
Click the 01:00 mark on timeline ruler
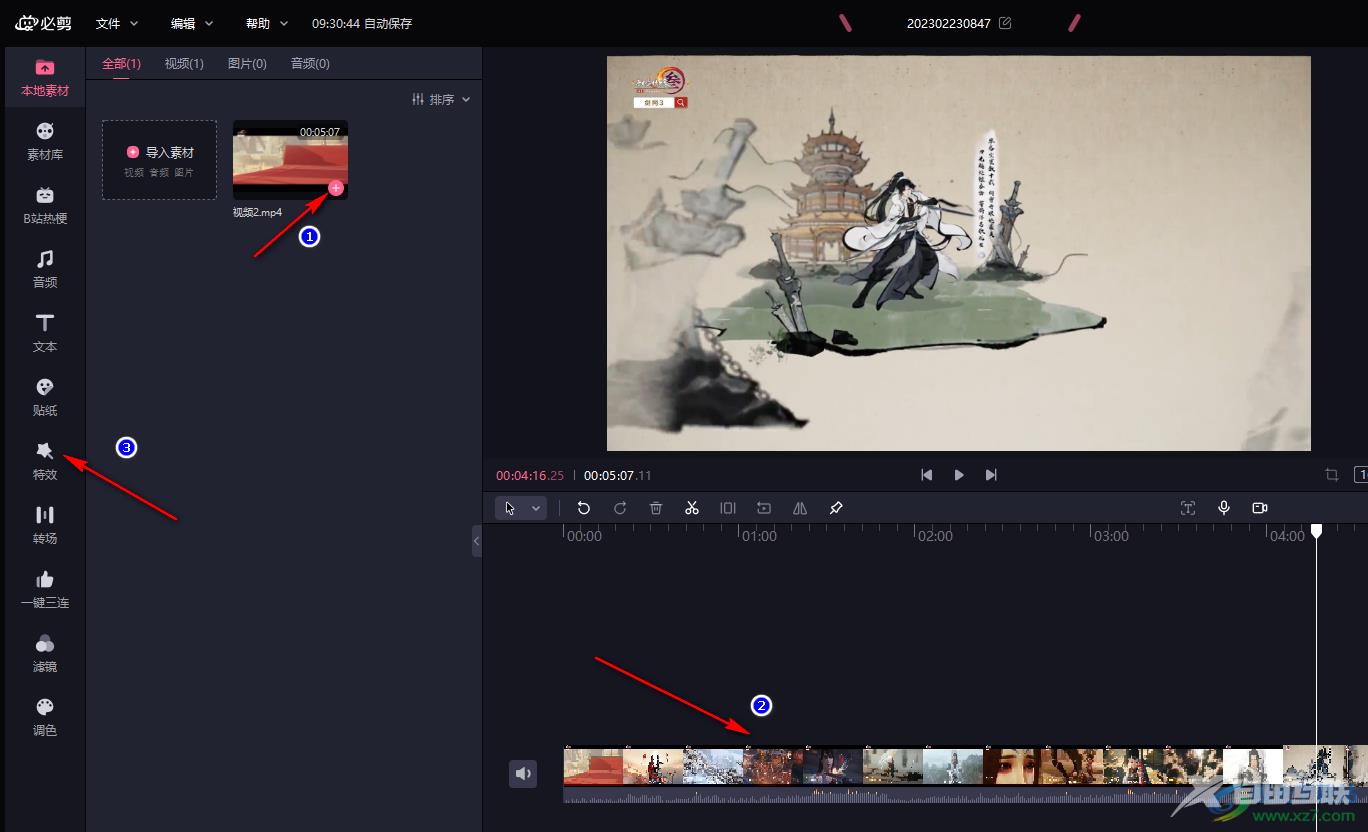pos(759,536)
